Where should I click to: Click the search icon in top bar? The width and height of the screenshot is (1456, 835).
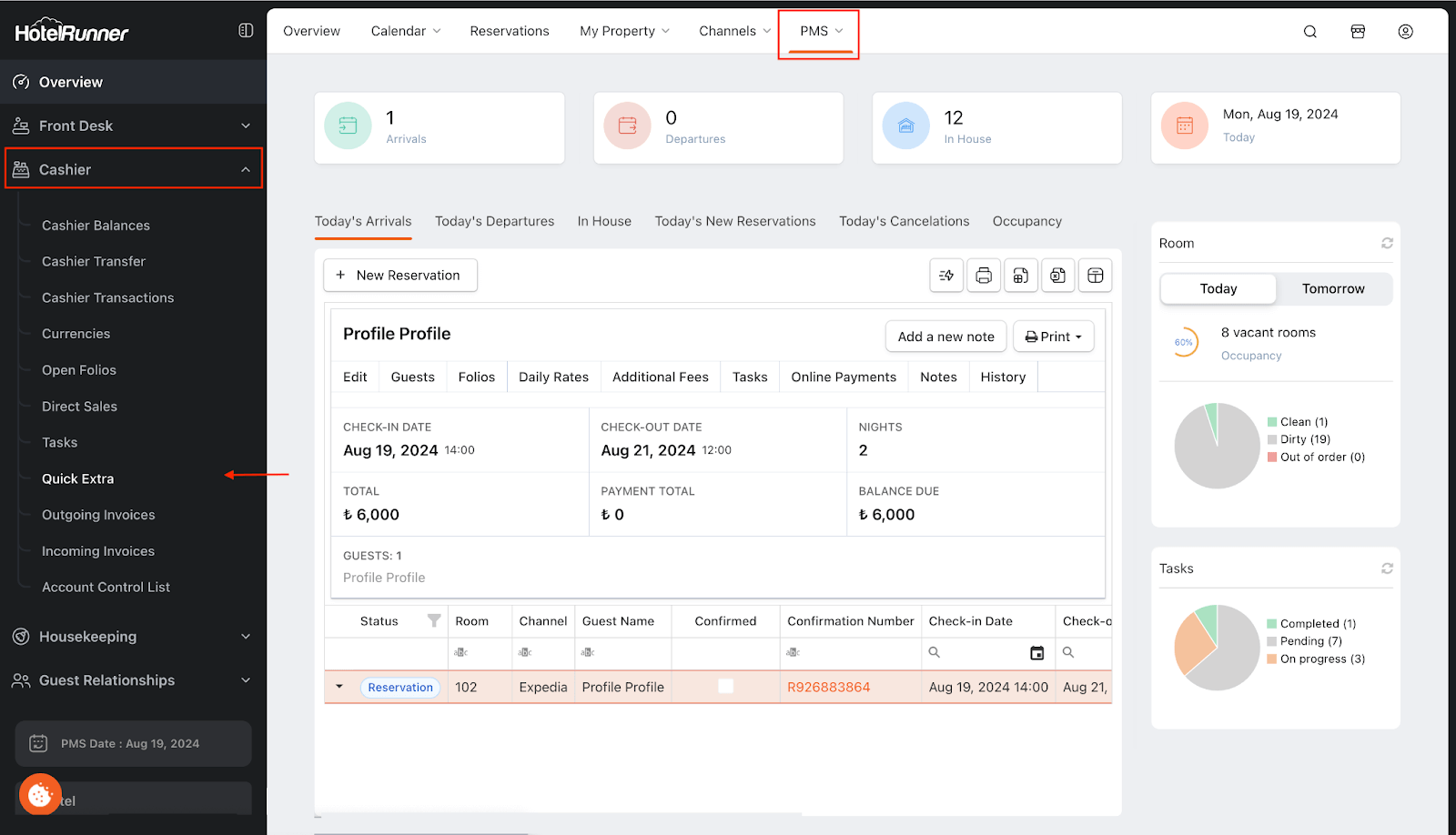[1309, 32]
